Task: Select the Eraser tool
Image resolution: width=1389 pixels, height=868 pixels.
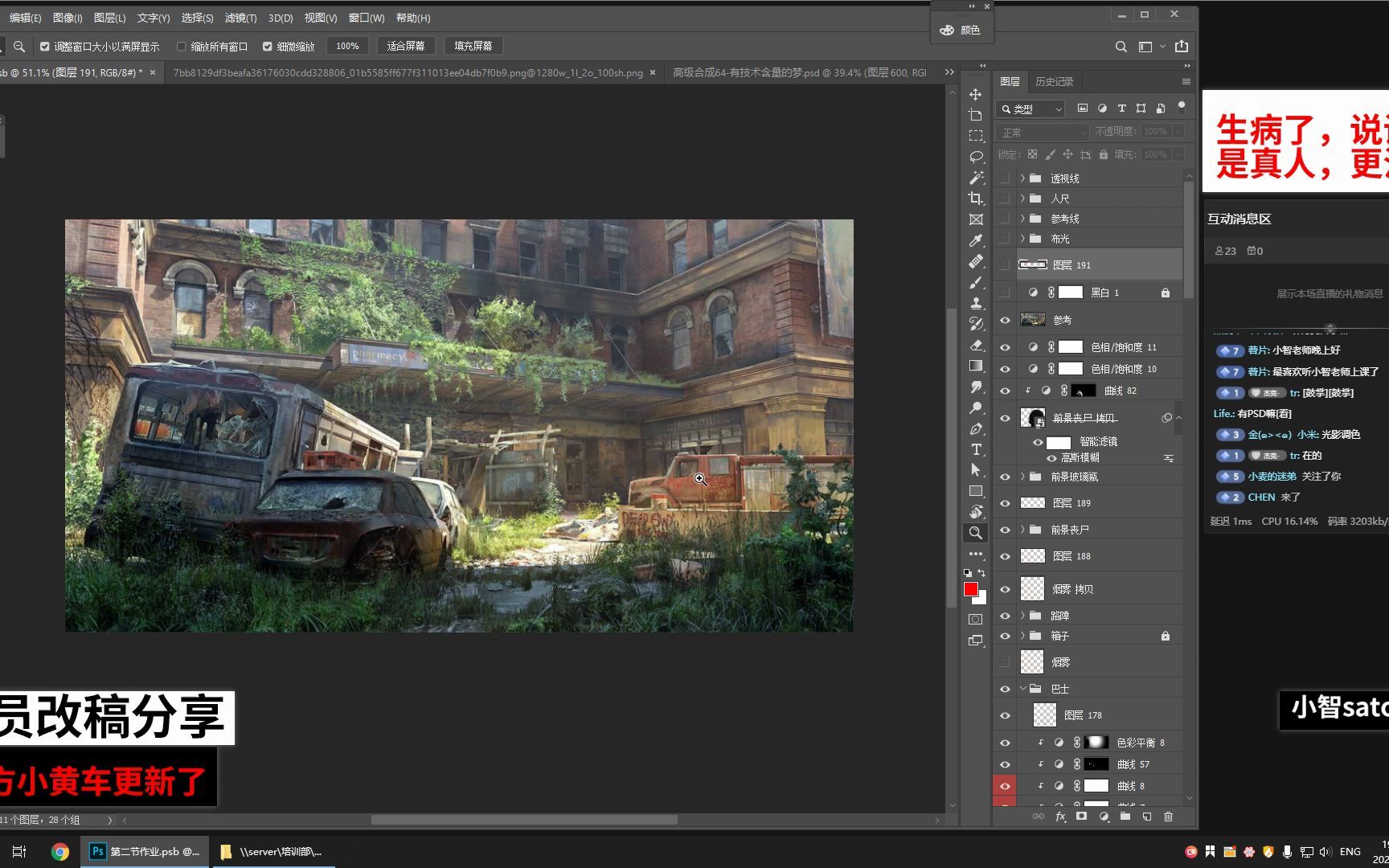Action: pyautogui.click(x=976, y=345)
